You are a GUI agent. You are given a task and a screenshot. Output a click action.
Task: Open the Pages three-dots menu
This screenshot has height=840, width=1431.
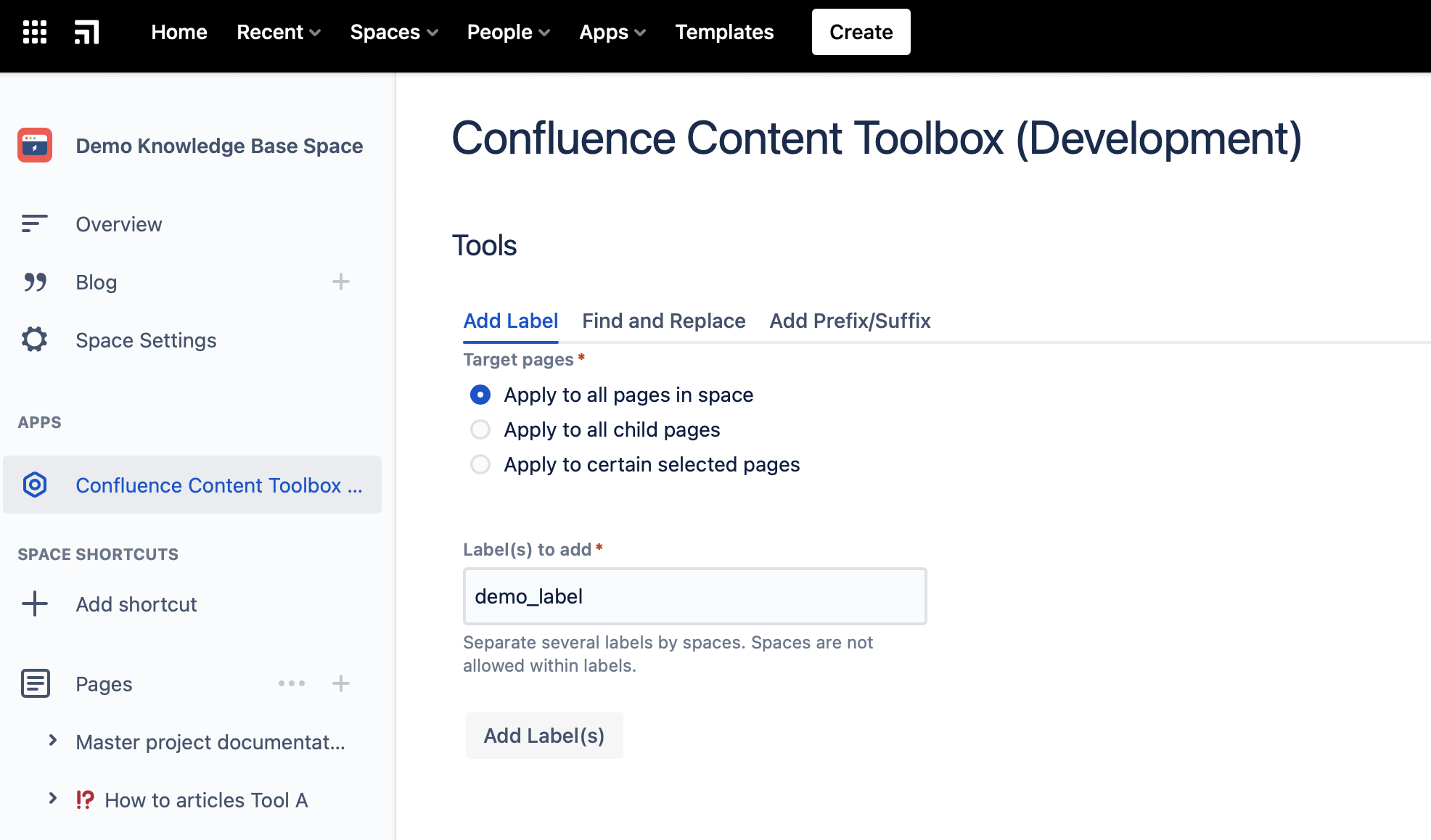[292, 683]
